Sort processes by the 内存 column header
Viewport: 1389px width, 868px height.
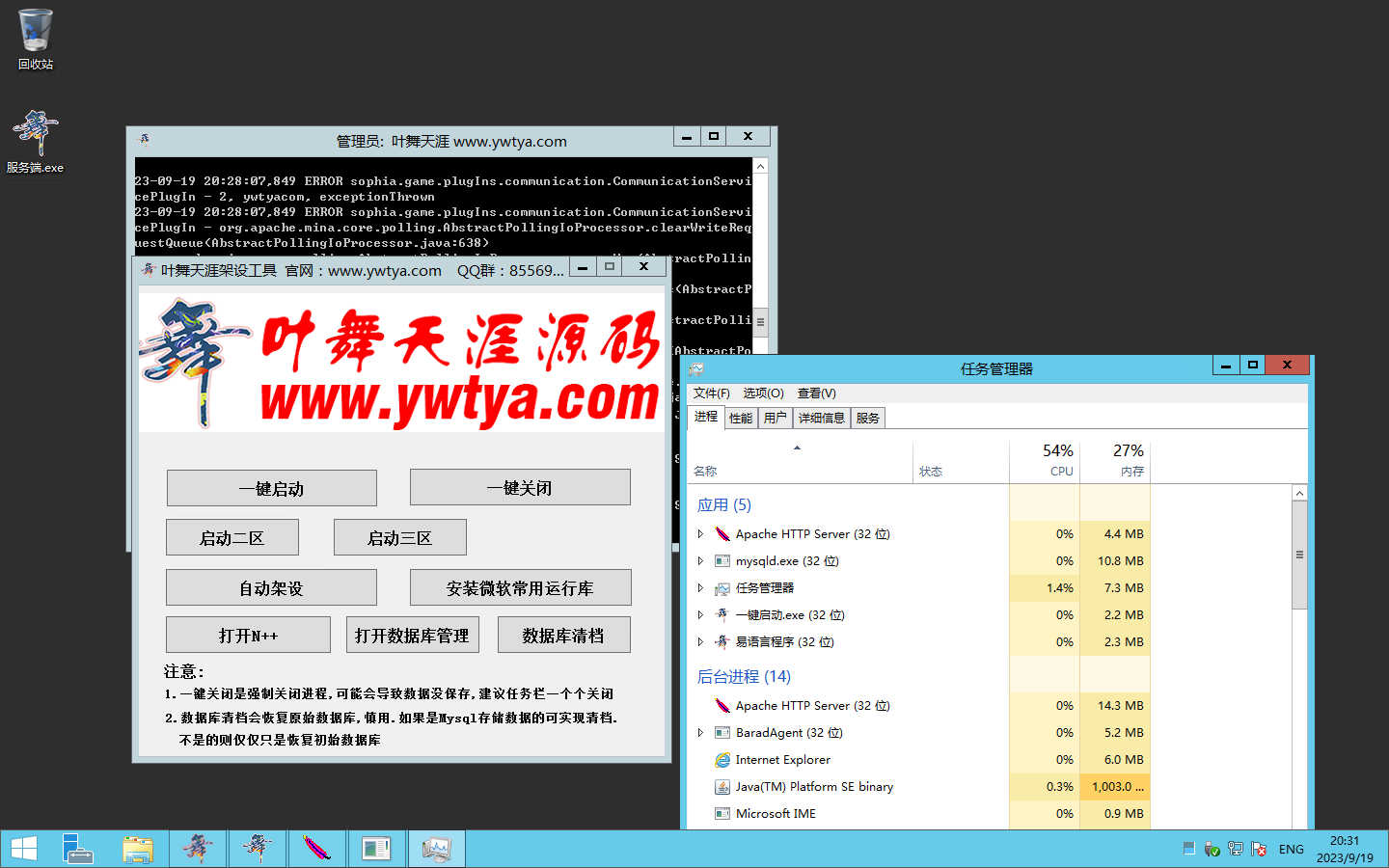pos(1115,460)
